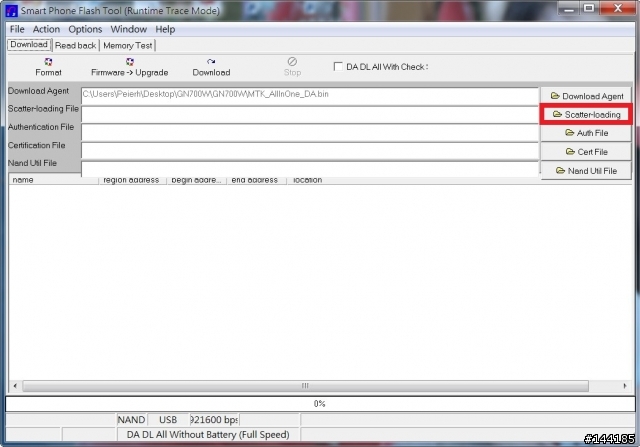Click the Format toolbar icon
Viewport: 640px width, 447px height.
click(x=48, y=62)
